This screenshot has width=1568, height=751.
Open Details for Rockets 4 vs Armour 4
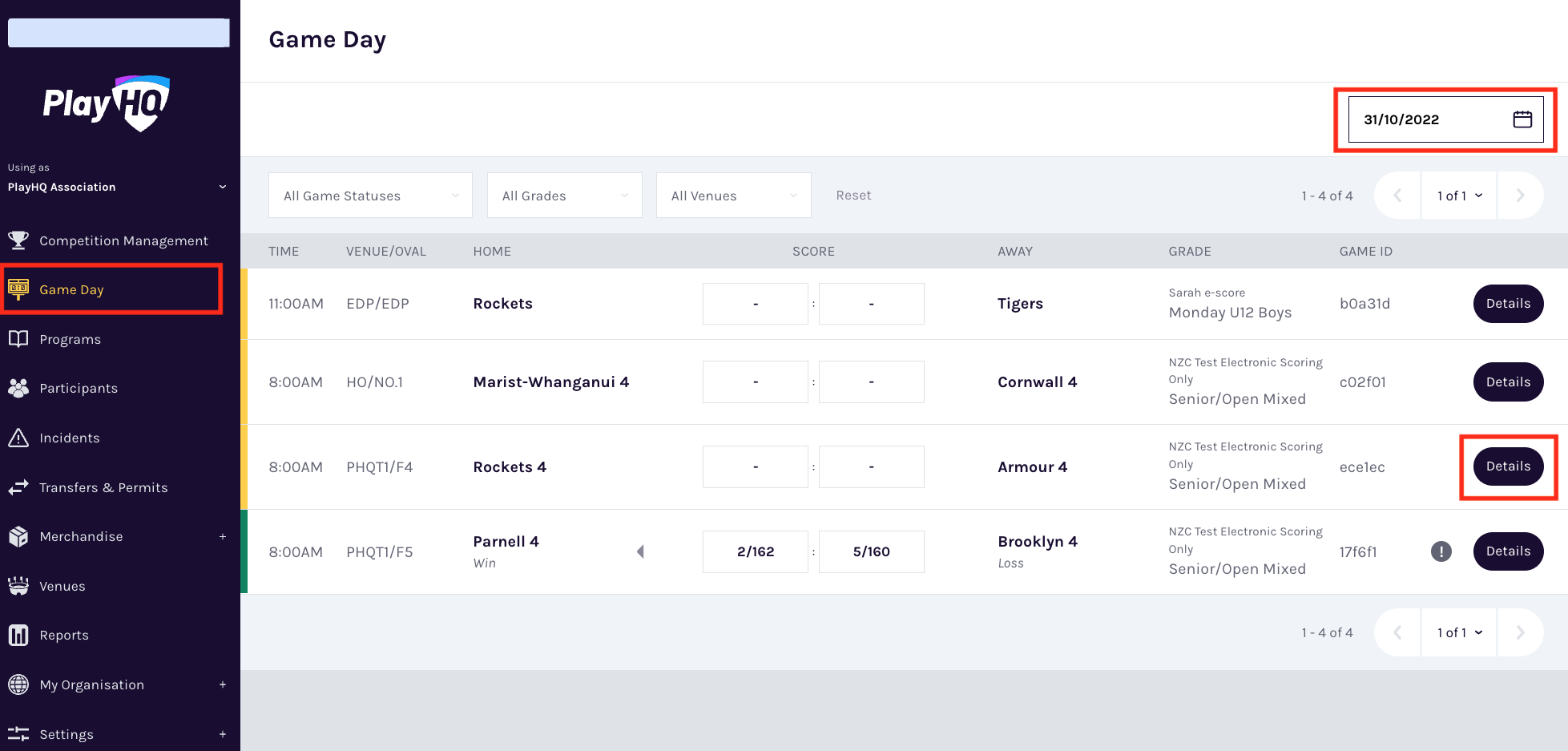pos(1507,466)
